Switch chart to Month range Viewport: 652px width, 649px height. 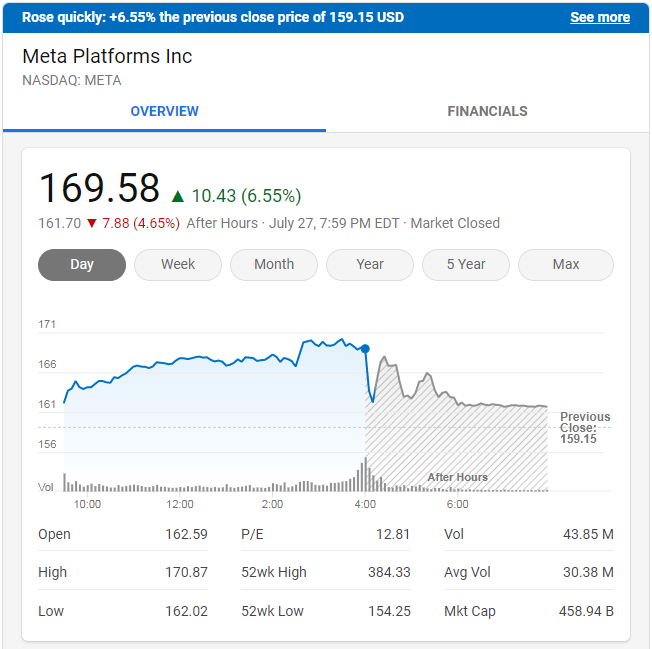tap(274, 265)
